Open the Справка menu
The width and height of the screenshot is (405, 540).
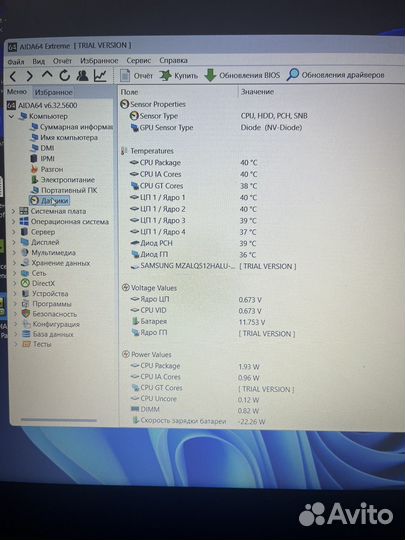(x=174, y=60)
